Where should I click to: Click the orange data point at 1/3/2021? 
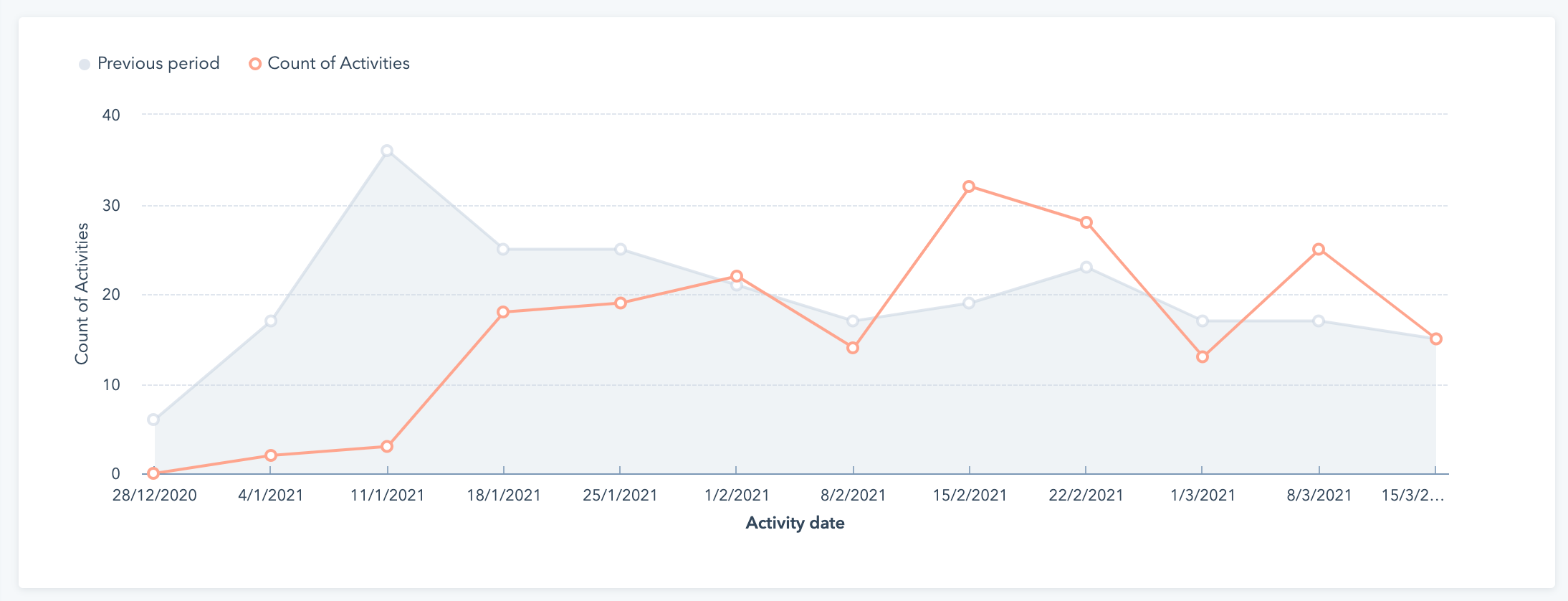1203,356
